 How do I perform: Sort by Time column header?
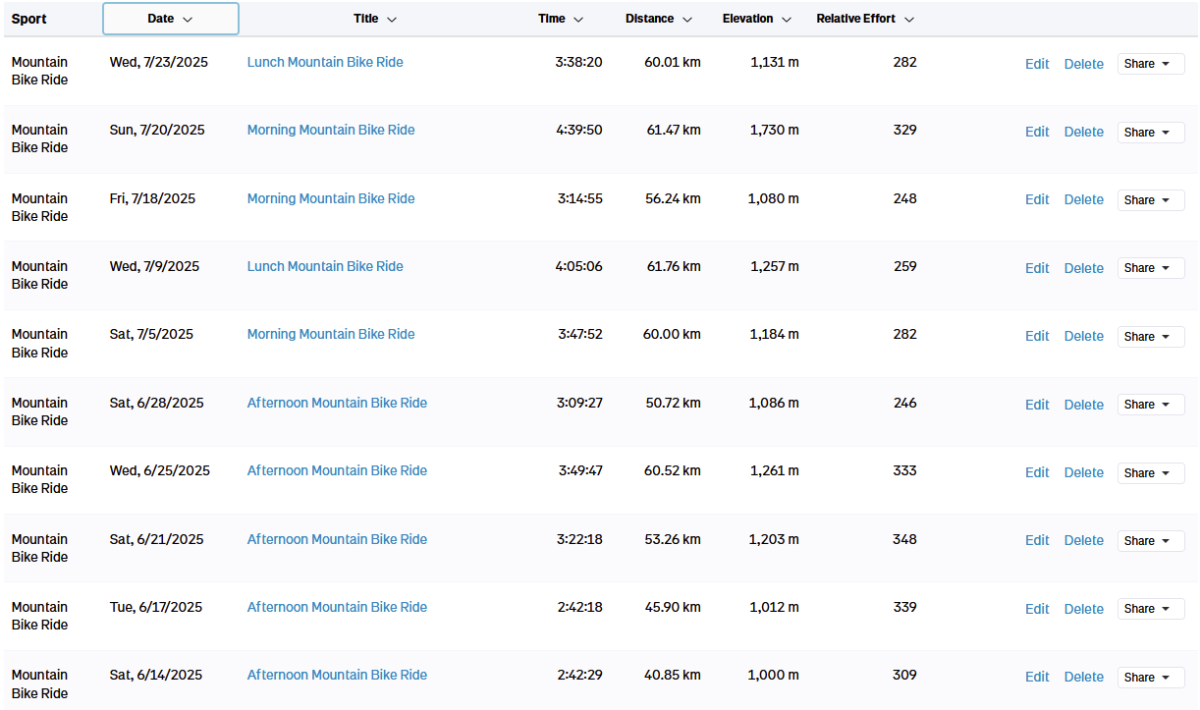pos(561,19)
